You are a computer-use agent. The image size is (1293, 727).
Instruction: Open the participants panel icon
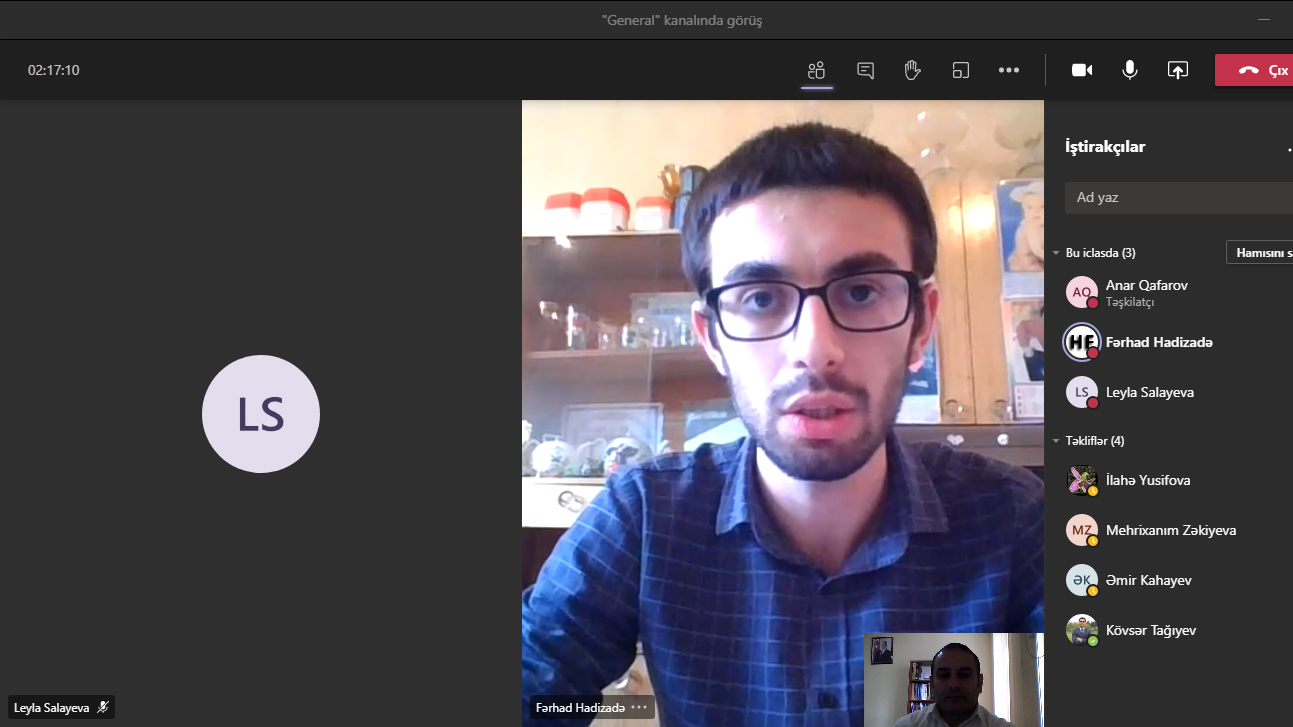point(817,70)
